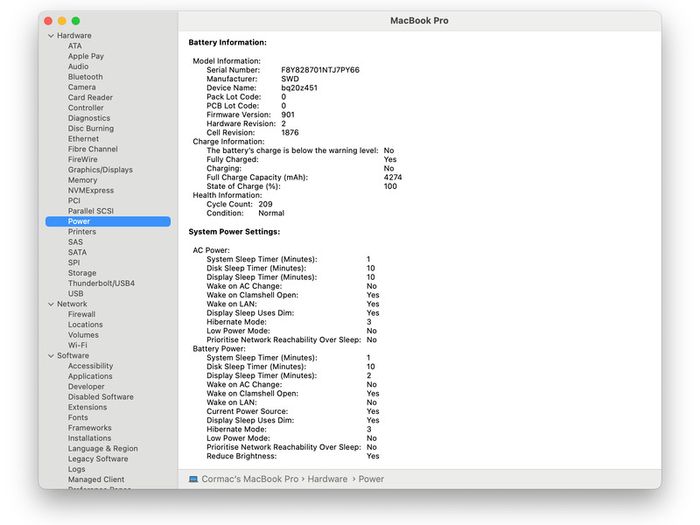This screenshot has height=525, width=700.
Task: Select the highlighted Power sidebar item
Action: click(108, 221)
